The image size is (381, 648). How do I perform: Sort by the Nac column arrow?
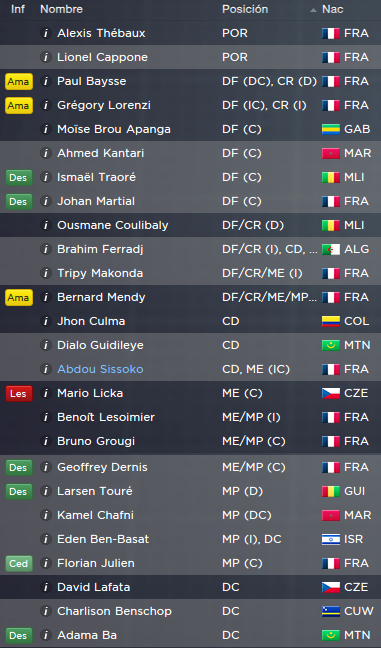pyautogui.click(x=313, y=10)
